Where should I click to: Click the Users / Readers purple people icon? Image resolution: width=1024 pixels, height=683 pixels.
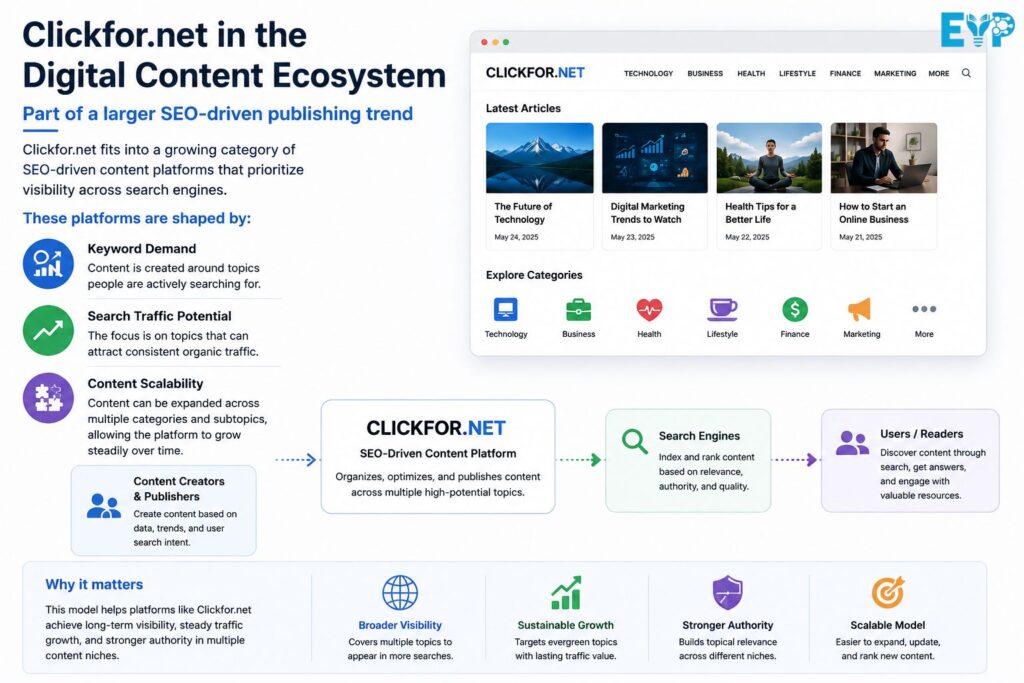coord(852,443)
